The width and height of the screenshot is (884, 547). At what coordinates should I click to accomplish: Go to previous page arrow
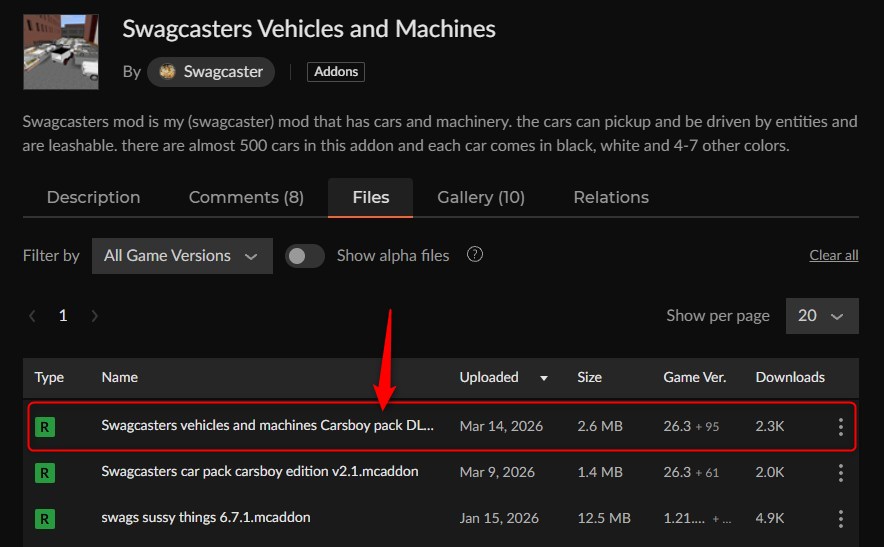point(33,316)
